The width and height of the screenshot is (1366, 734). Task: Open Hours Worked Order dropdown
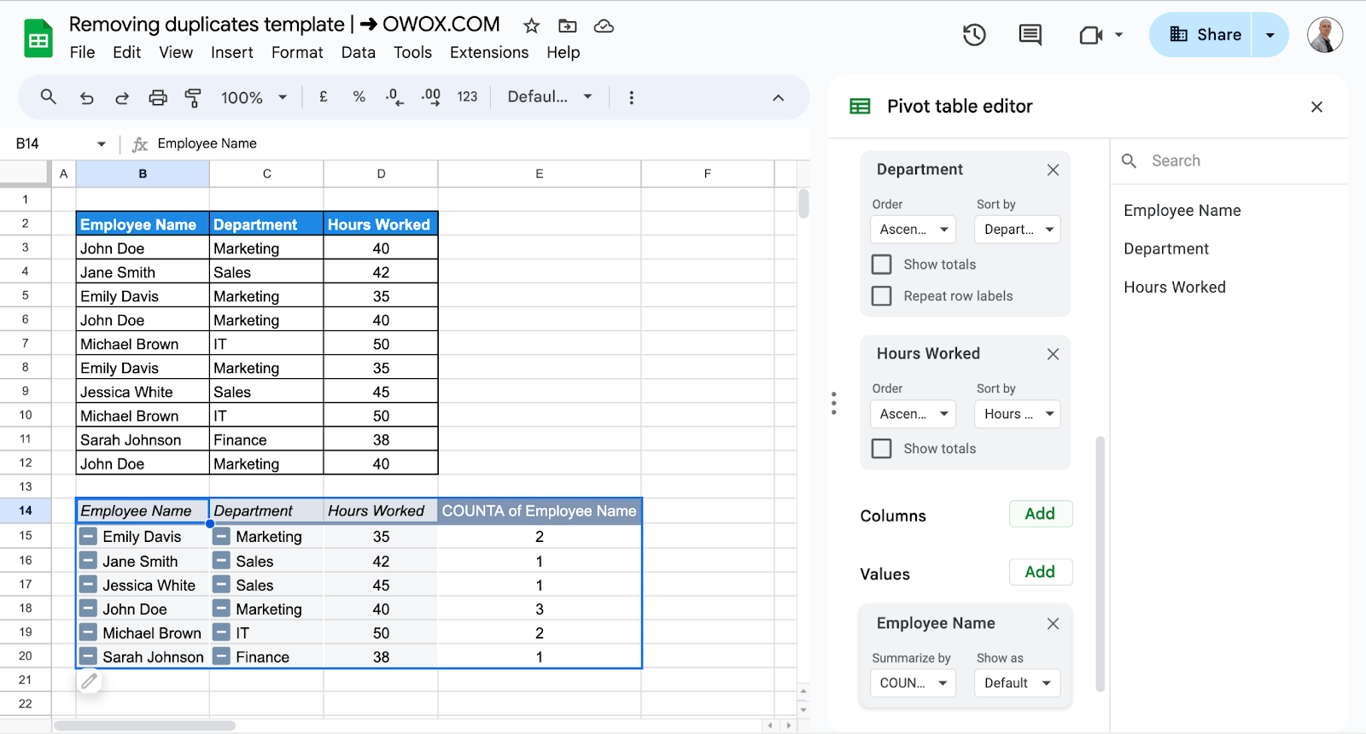point(913,414)
